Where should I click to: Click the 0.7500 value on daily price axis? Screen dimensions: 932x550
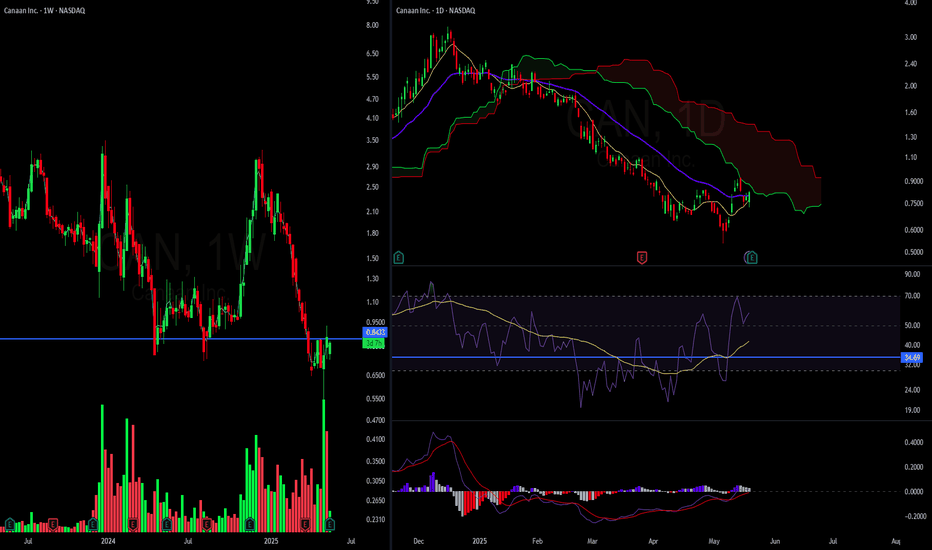pyautogui.click(x=914, y=203)
